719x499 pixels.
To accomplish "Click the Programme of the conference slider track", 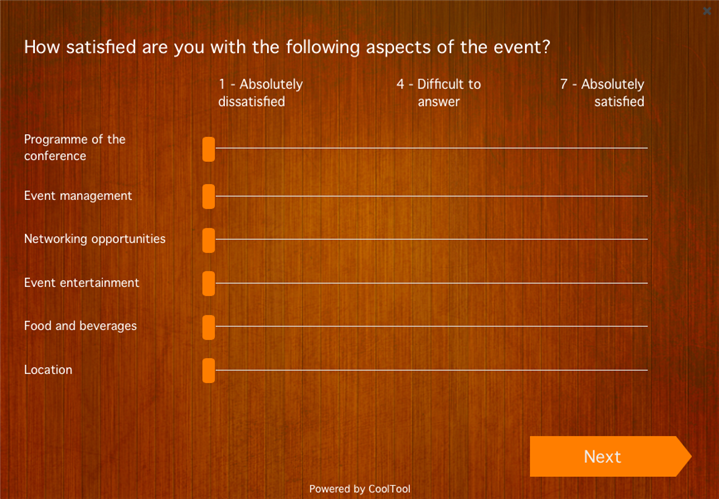I will click(x=431, y=148).
